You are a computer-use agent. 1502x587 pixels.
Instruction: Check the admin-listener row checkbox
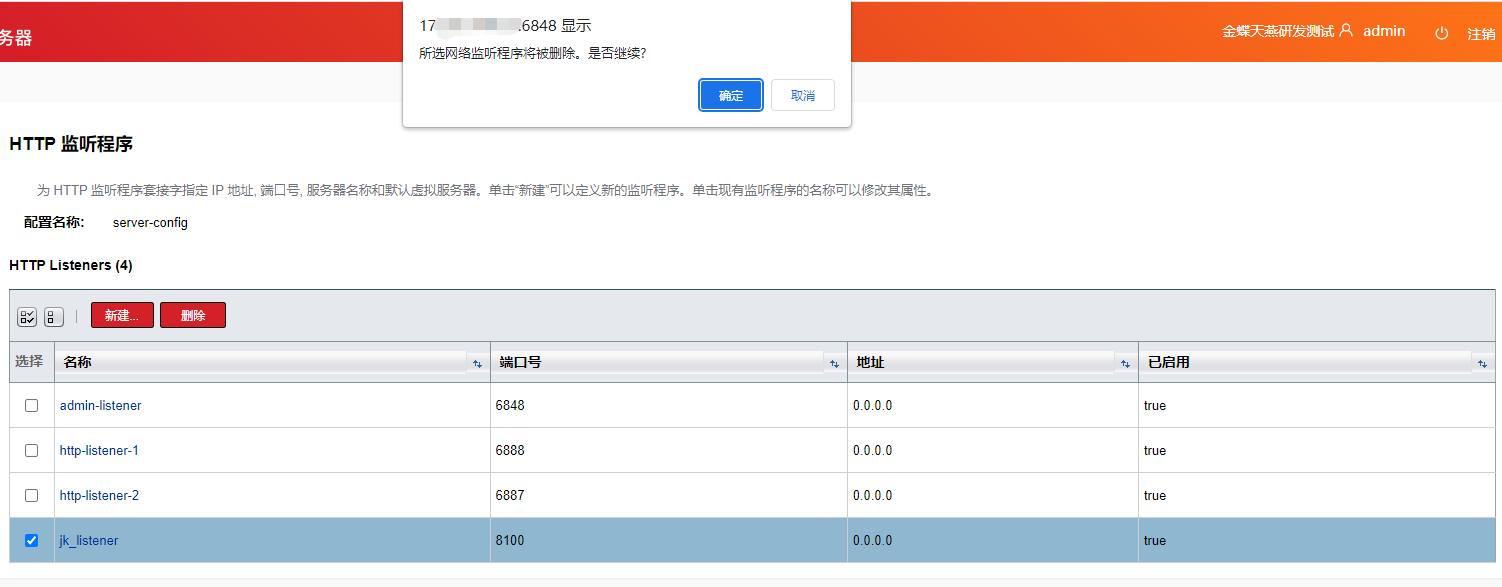tap(31, 406)
